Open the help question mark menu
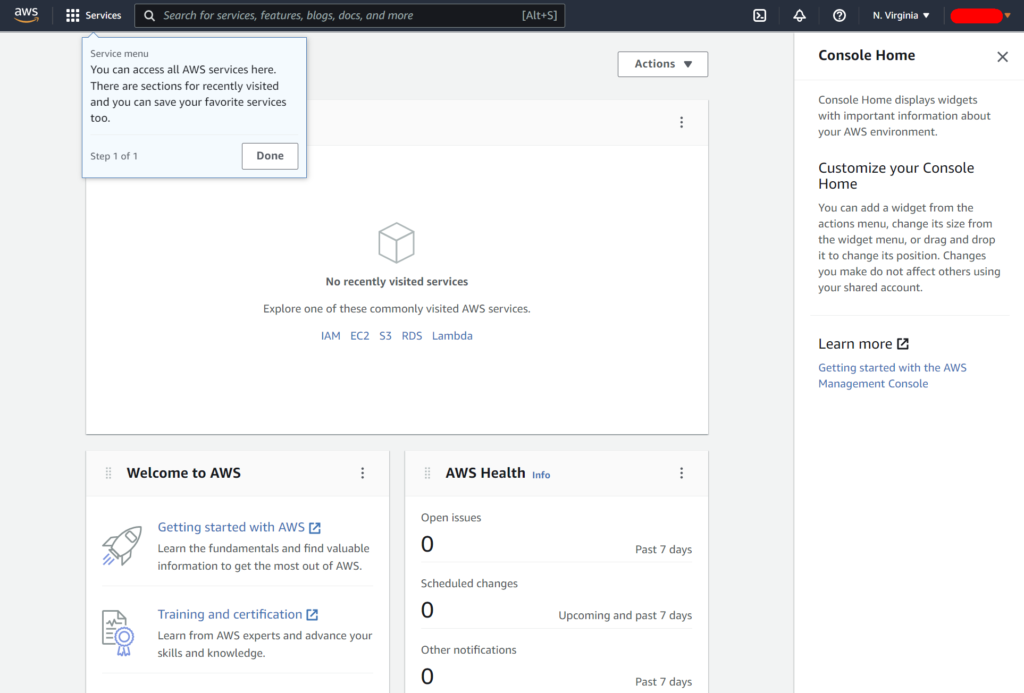 [839, 15]
